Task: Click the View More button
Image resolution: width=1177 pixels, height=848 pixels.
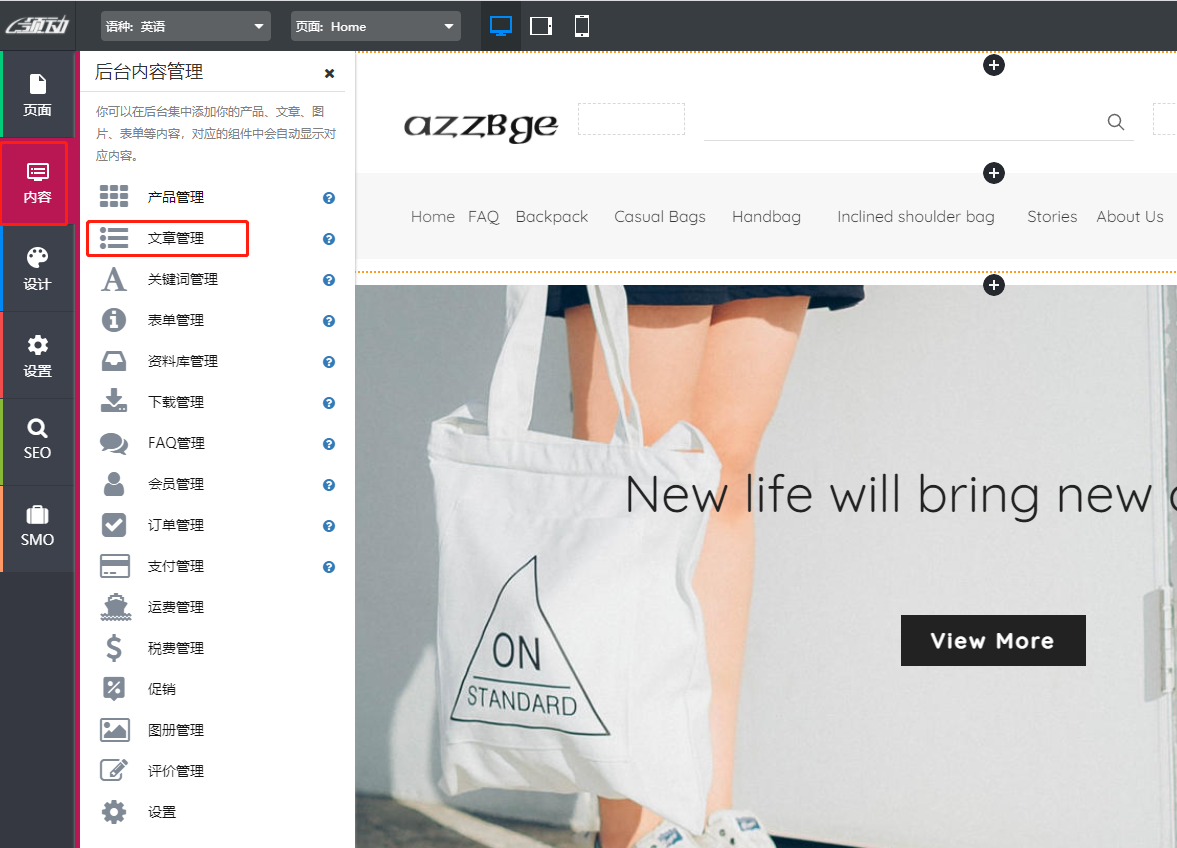Action: pyautogui.click(x=992, y=641)
